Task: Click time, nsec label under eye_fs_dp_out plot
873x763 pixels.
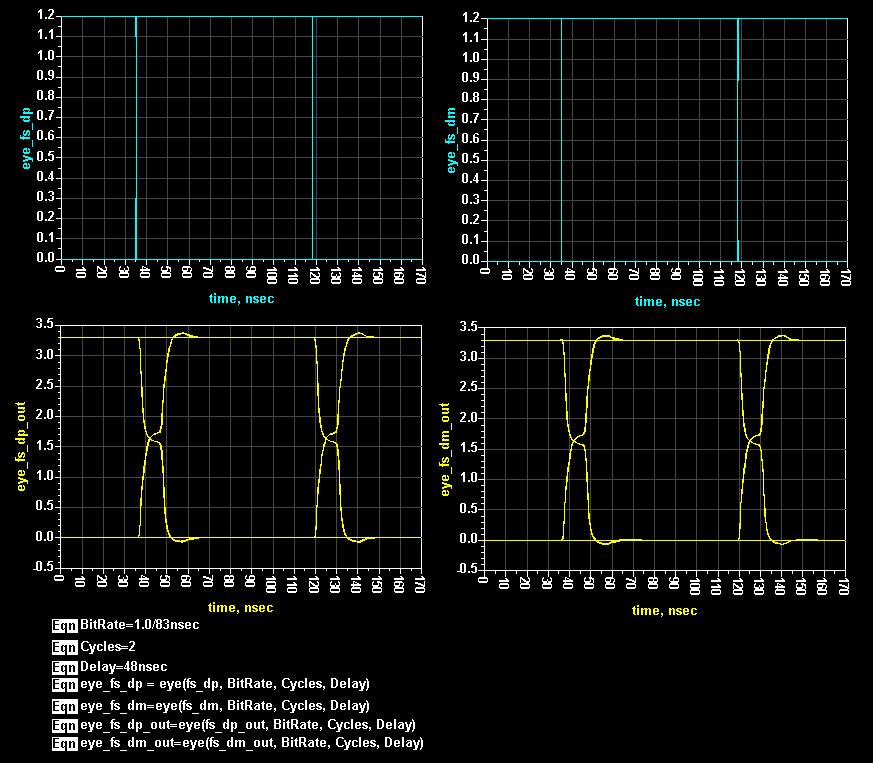Action: (x=240, y=607)
